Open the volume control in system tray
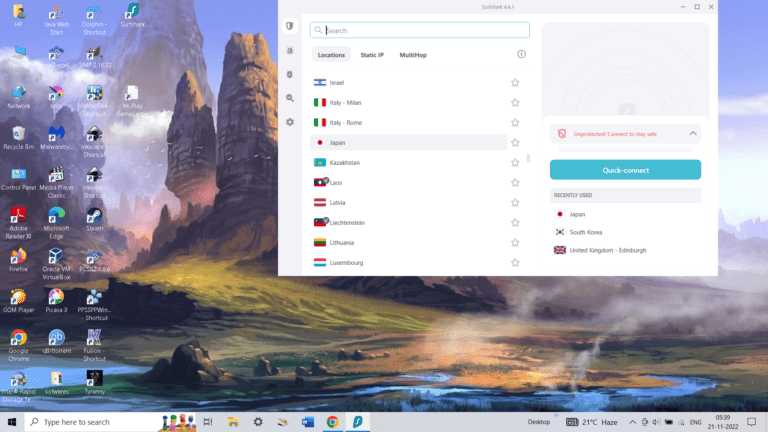The image size is (768, 432). point(656,422)
